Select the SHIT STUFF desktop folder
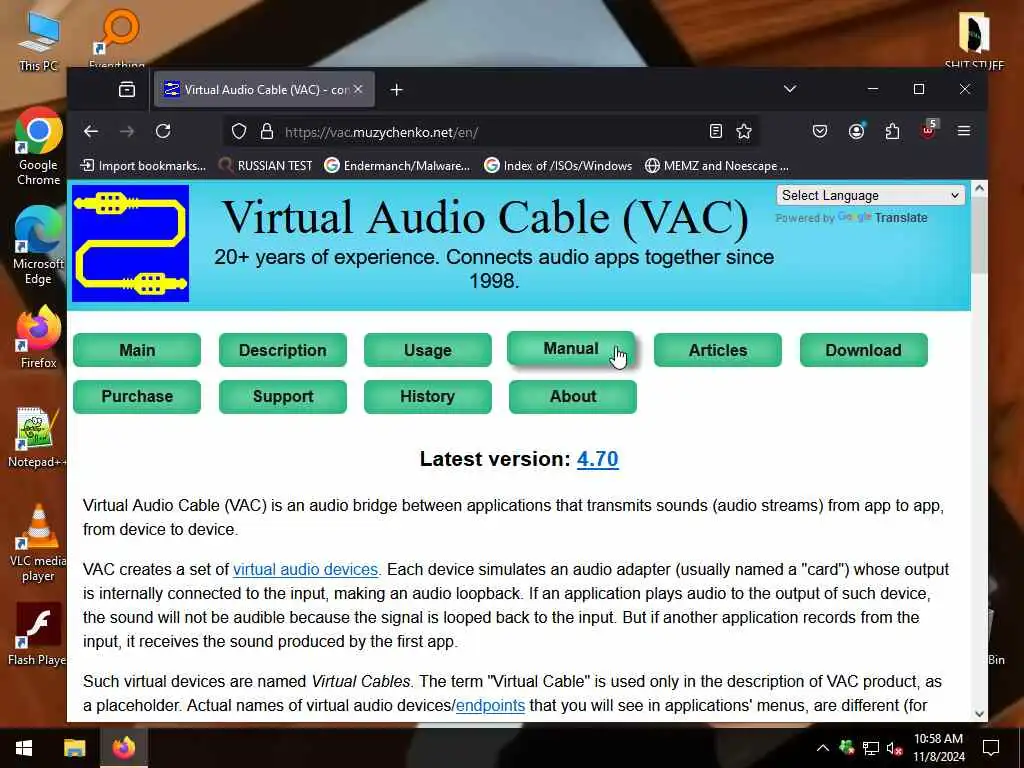This screenshot has width=1024, height=768. [974, 39]
